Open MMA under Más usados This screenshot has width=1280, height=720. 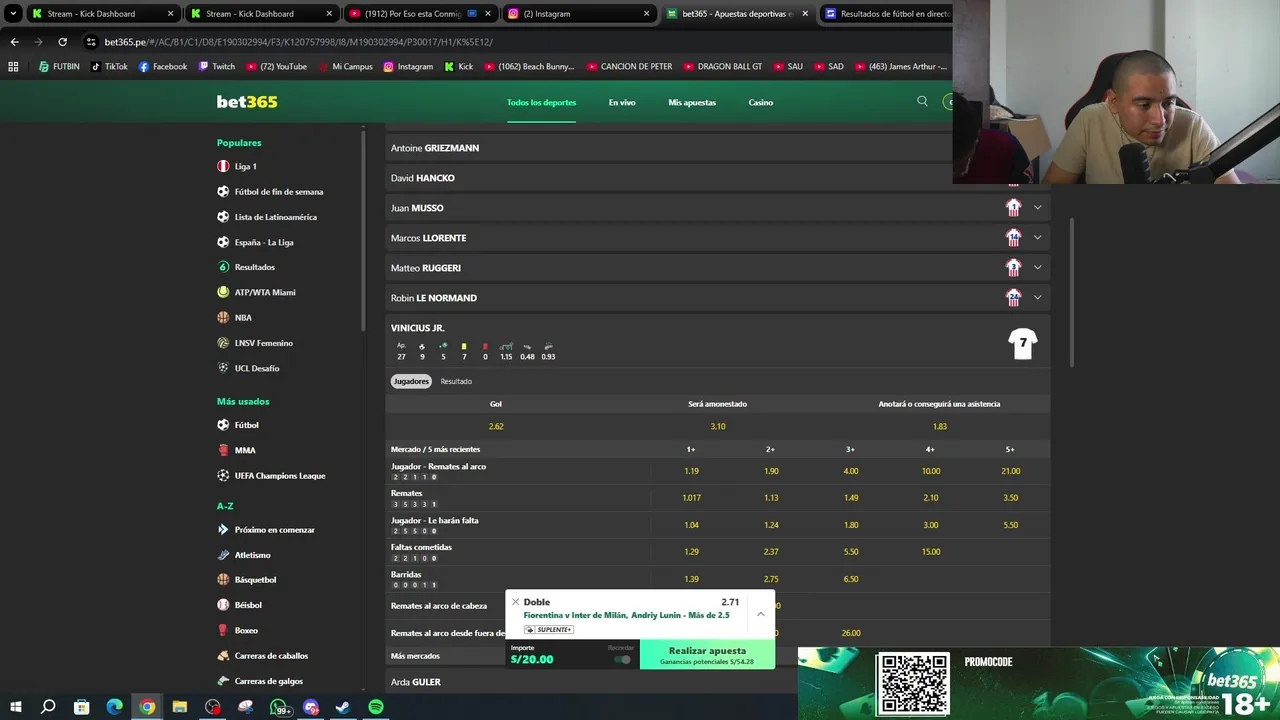(244, 450)
